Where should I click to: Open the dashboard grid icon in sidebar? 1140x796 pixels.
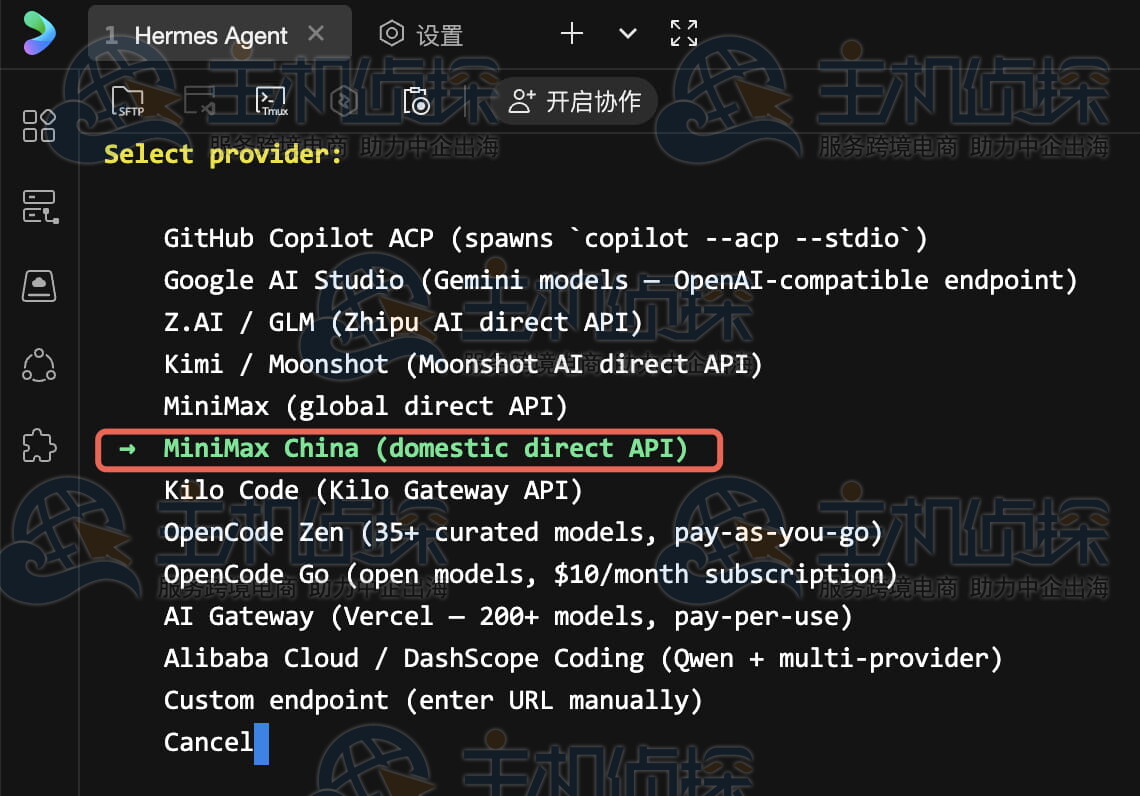(x=39, y=126)
